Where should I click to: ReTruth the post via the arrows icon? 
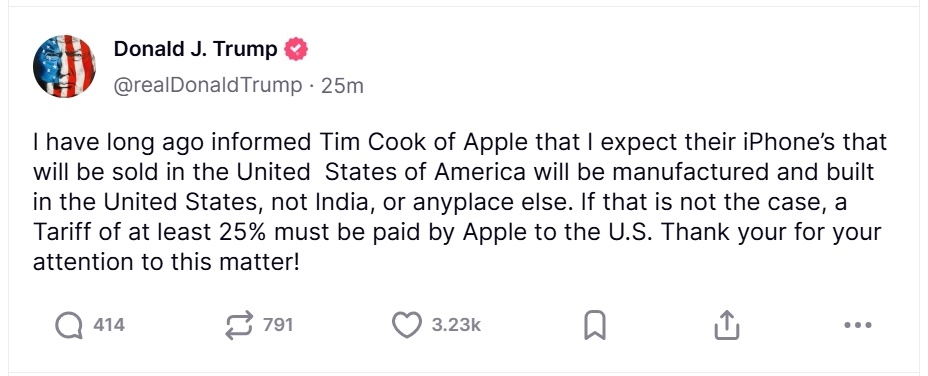tap(239, 325)
